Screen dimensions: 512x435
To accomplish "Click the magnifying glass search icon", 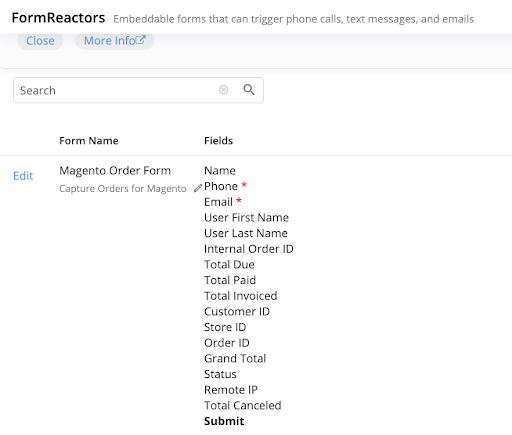I will coord(249,90).
